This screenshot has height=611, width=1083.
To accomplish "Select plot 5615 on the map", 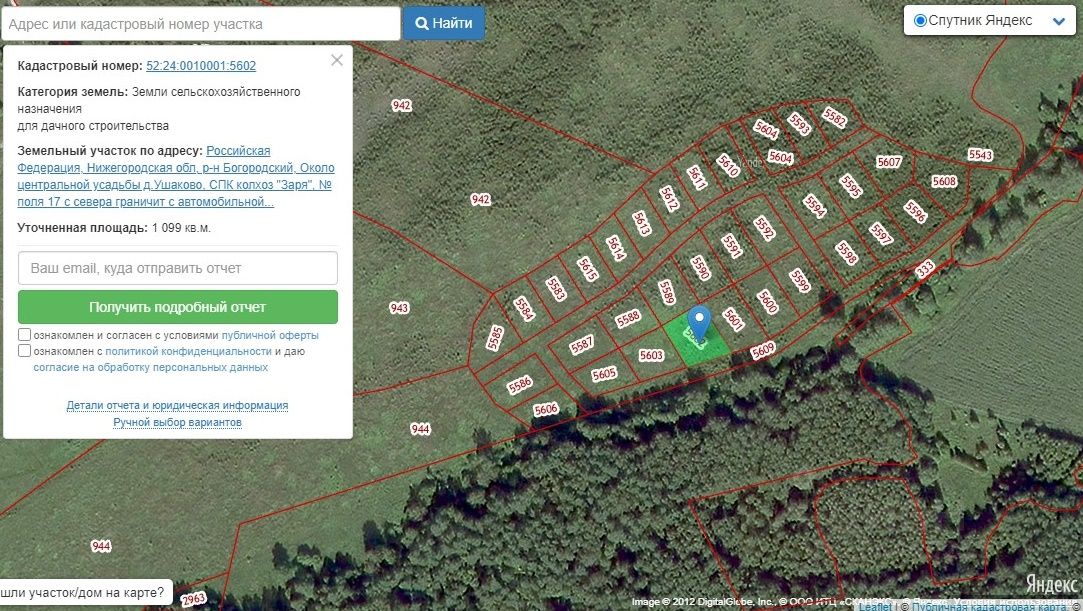I will (x=587, y=269).
